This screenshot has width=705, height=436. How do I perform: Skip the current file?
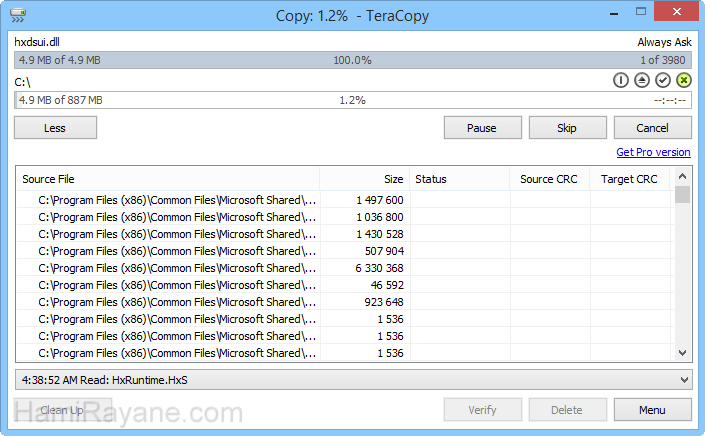click(567, 128)
